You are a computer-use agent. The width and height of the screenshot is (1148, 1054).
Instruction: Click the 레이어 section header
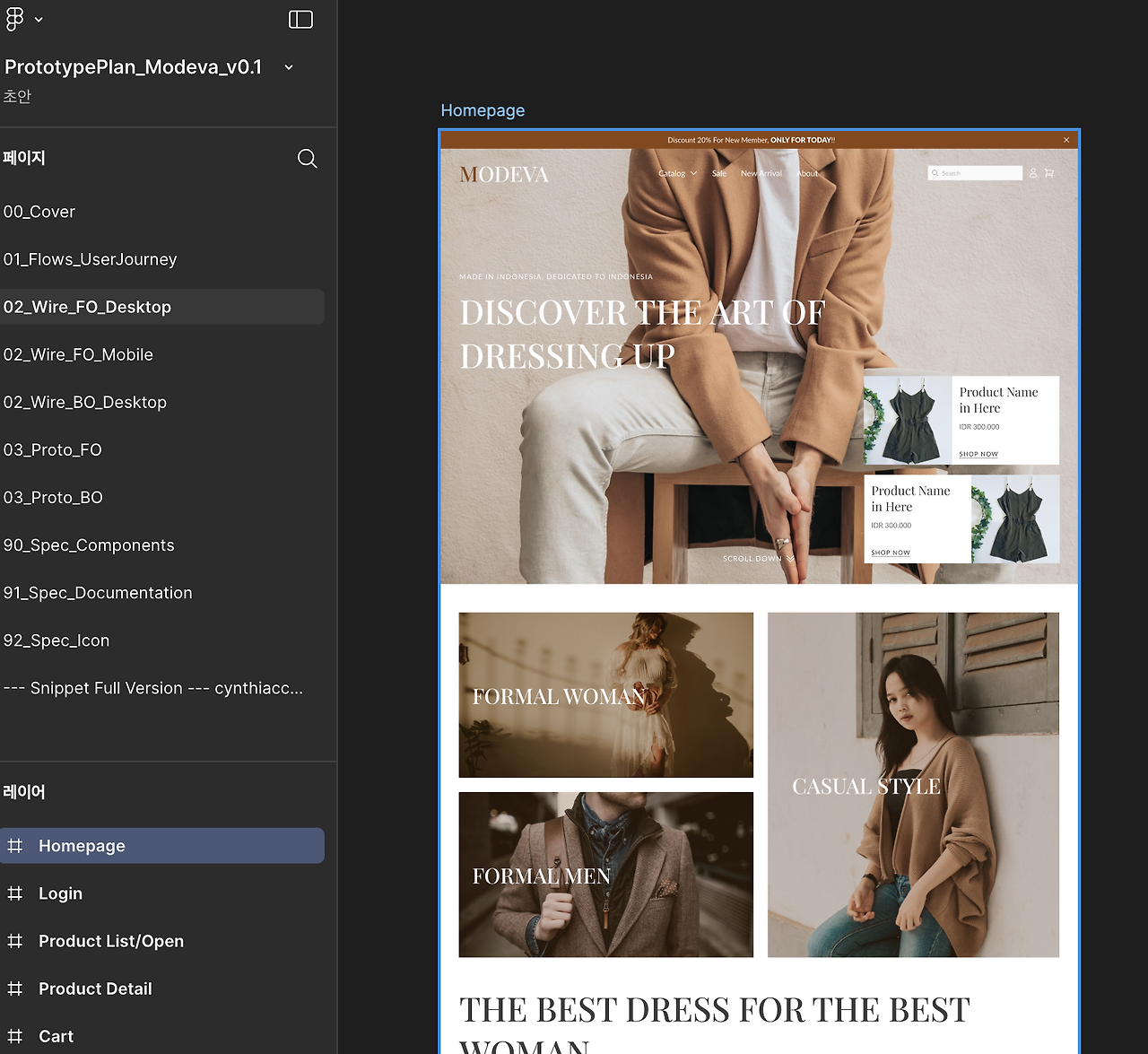pyautogui.click(x=24, y=792)
